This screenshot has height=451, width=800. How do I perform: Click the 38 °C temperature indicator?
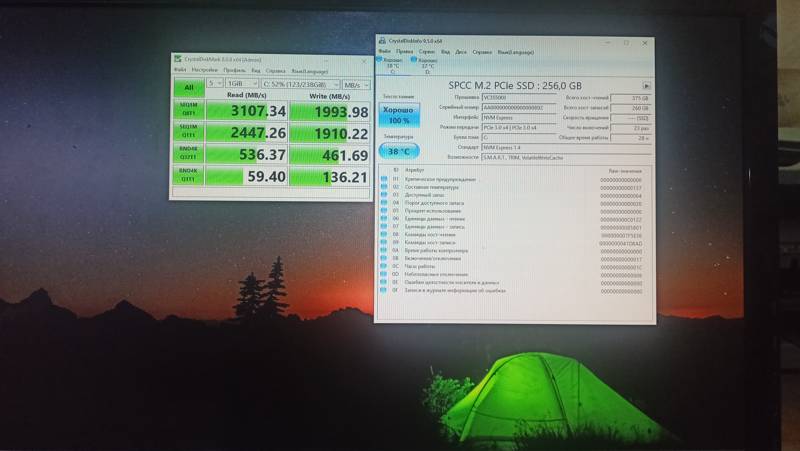(x=398, y=152)
